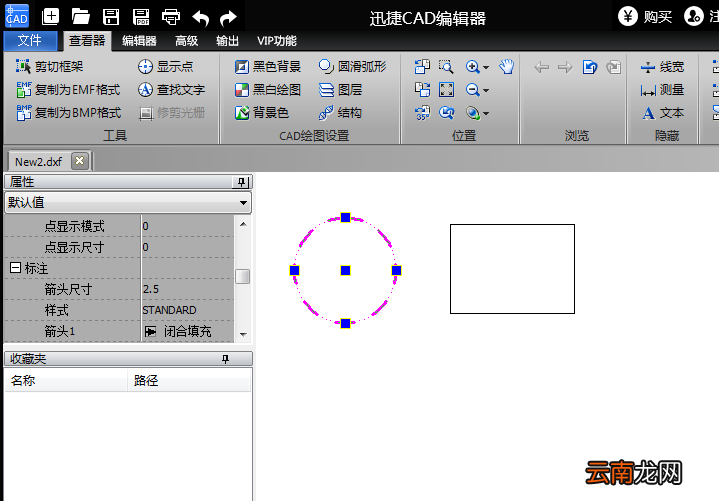
Task: Click the 样式 STANDARD value
Action: pyautogui.click(x=187, y=310)
